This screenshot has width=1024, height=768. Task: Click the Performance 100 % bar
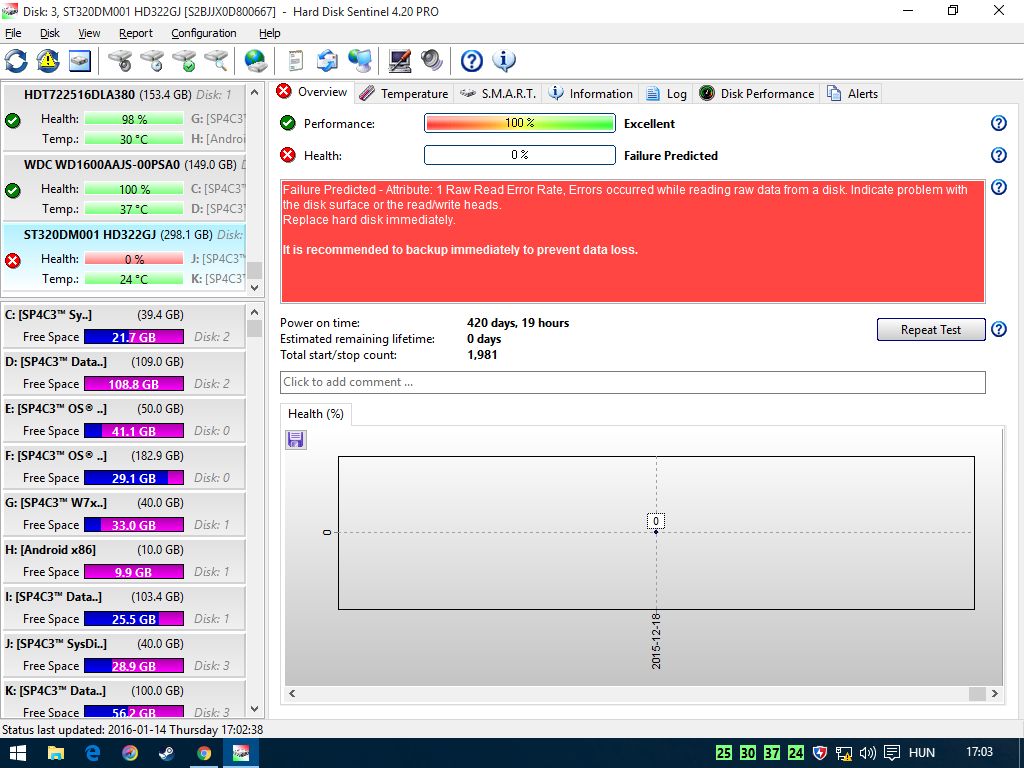click(x=520, y=123)
